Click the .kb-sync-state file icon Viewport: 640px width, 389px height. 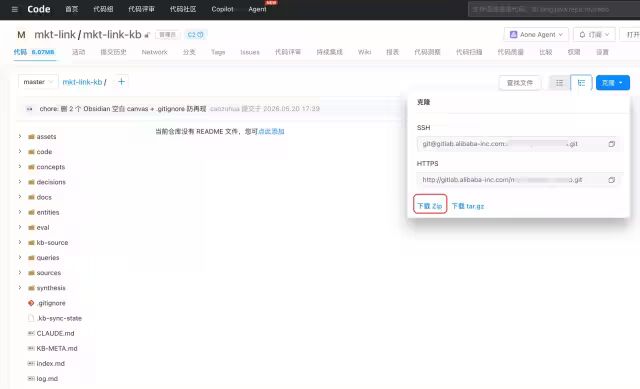click(x=31, y=318)
